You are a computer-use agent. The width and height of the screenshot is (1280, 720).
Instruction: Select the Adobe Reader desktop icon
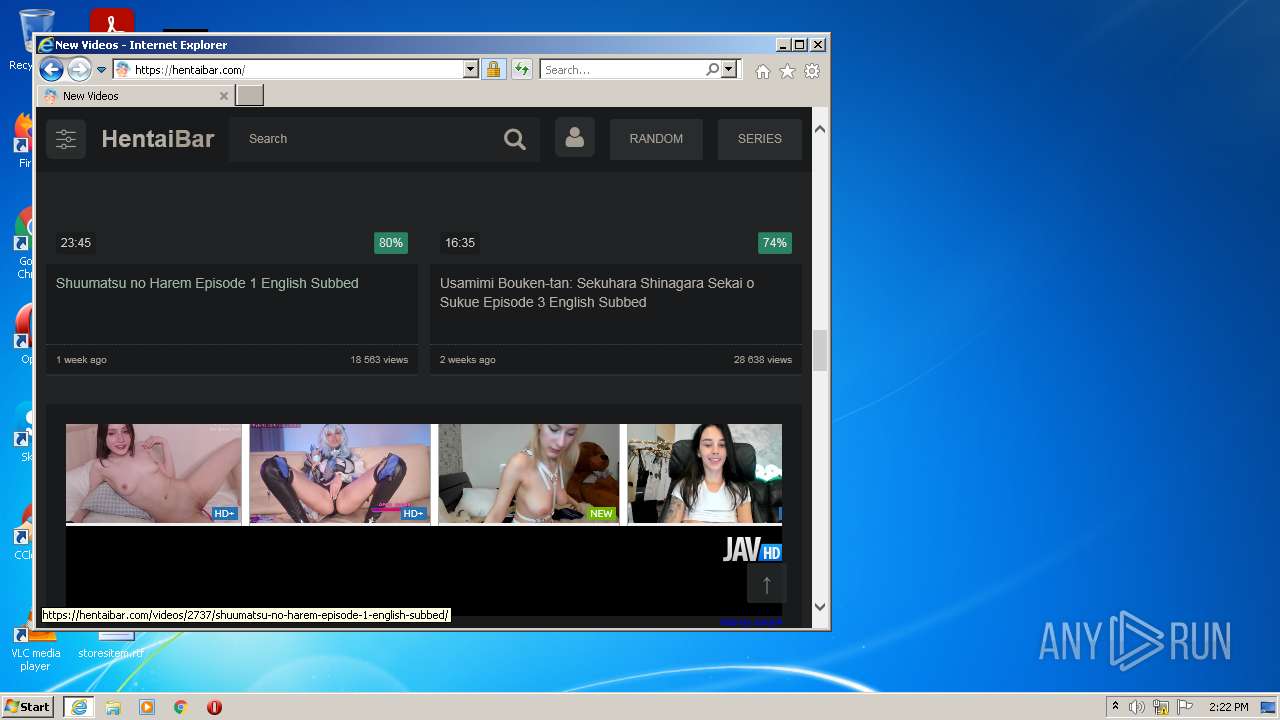click(x=112, y=20)
